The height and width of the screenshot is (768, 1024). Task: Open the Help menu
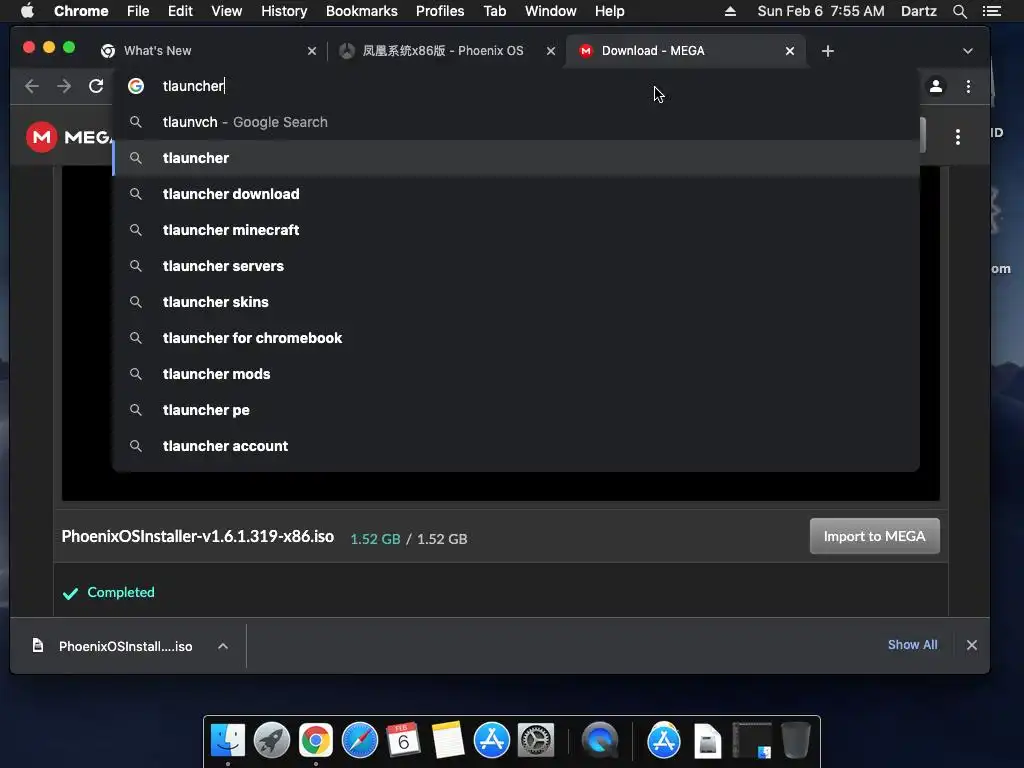(x=609, y=11)
